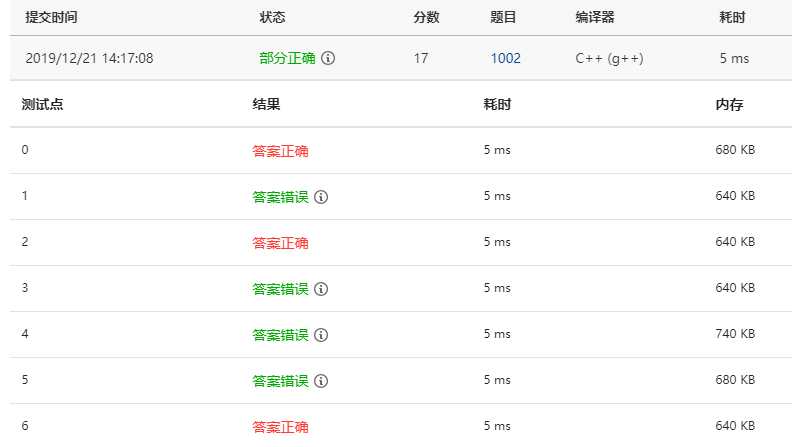Click 答案正确 result for test point 6
This screenshot has height=447, width=792.
click(280, 427)
